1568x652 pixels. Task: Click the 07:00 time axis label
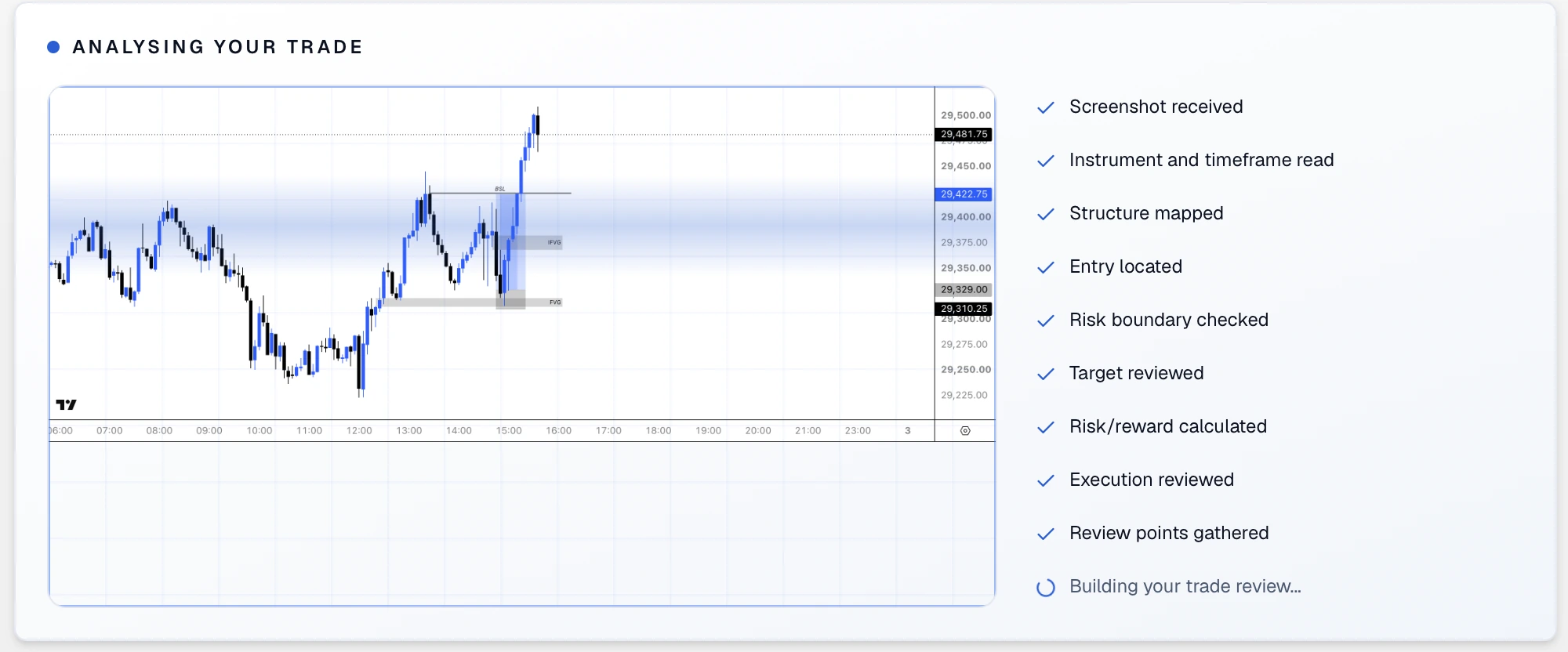point(110,431)
